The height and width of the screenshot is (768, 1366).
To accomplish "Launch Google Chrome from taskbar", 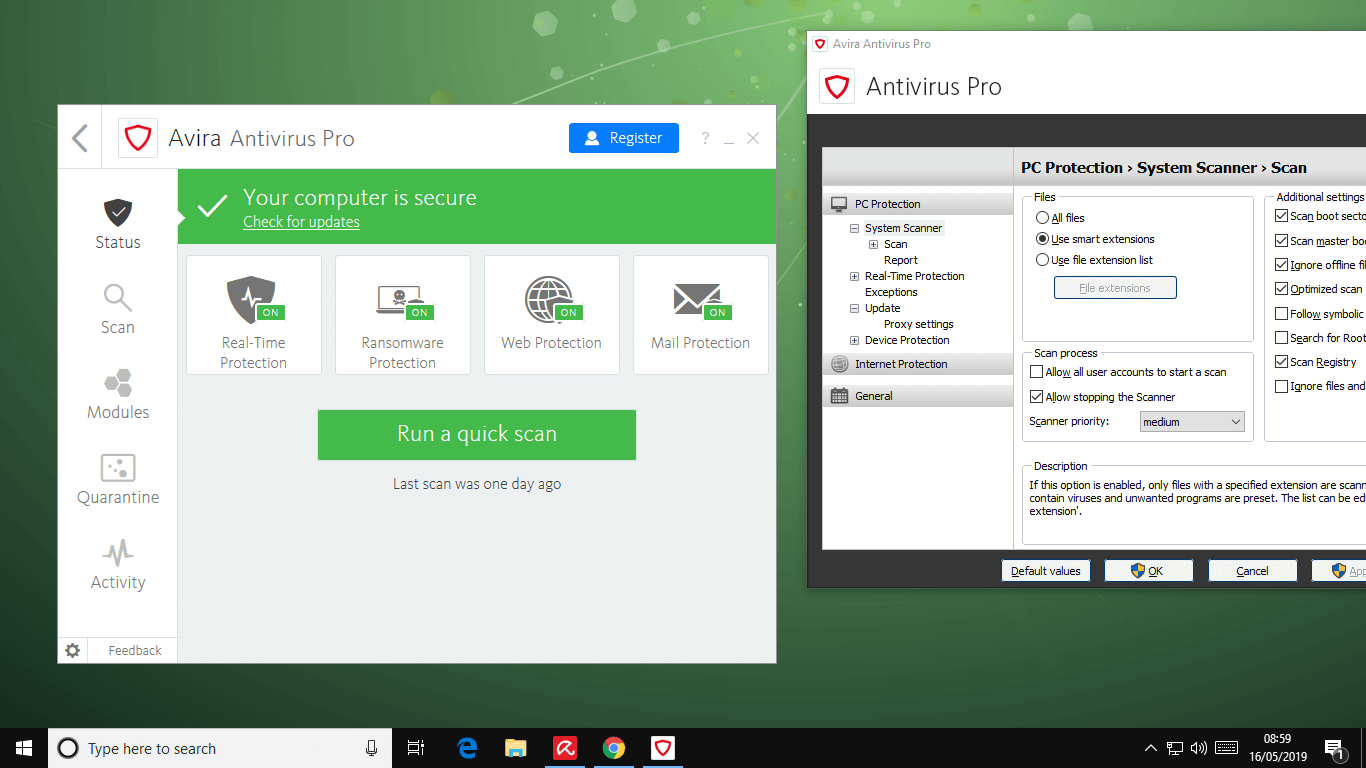I will point(614,748).
